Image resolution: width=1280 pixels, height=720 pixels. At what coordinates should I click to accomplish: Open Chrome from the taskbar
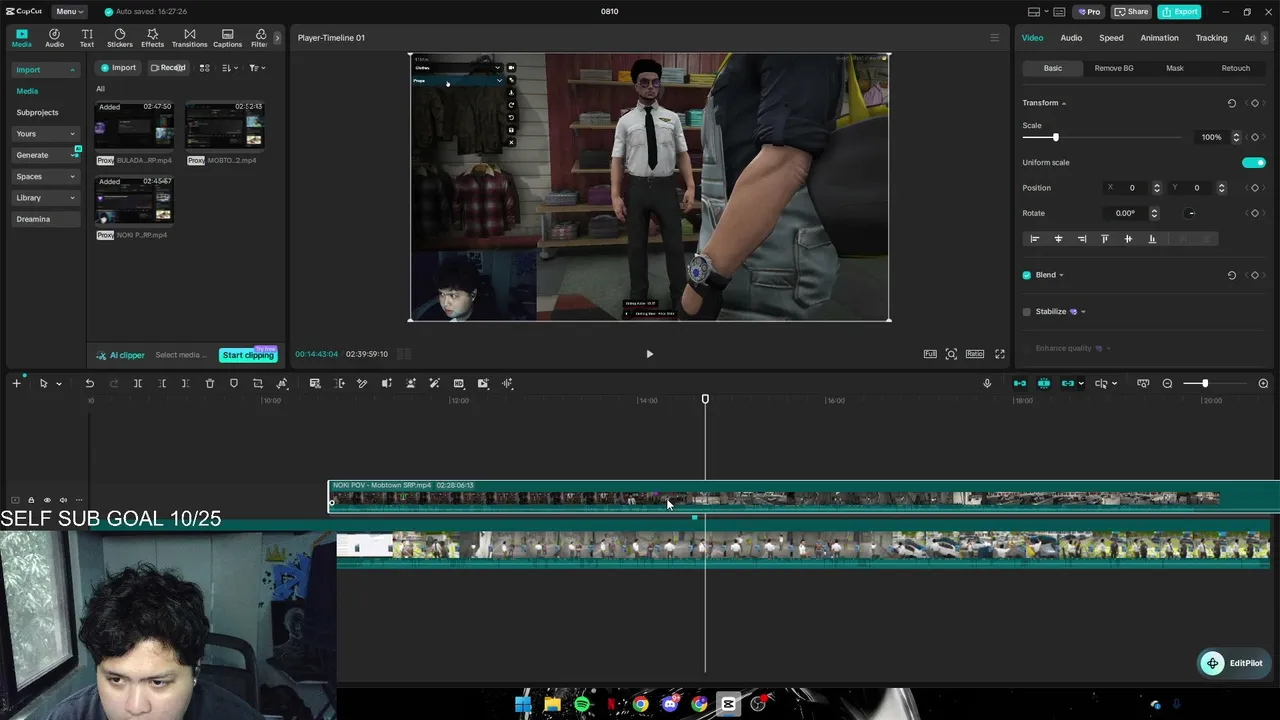coord(640,704)
